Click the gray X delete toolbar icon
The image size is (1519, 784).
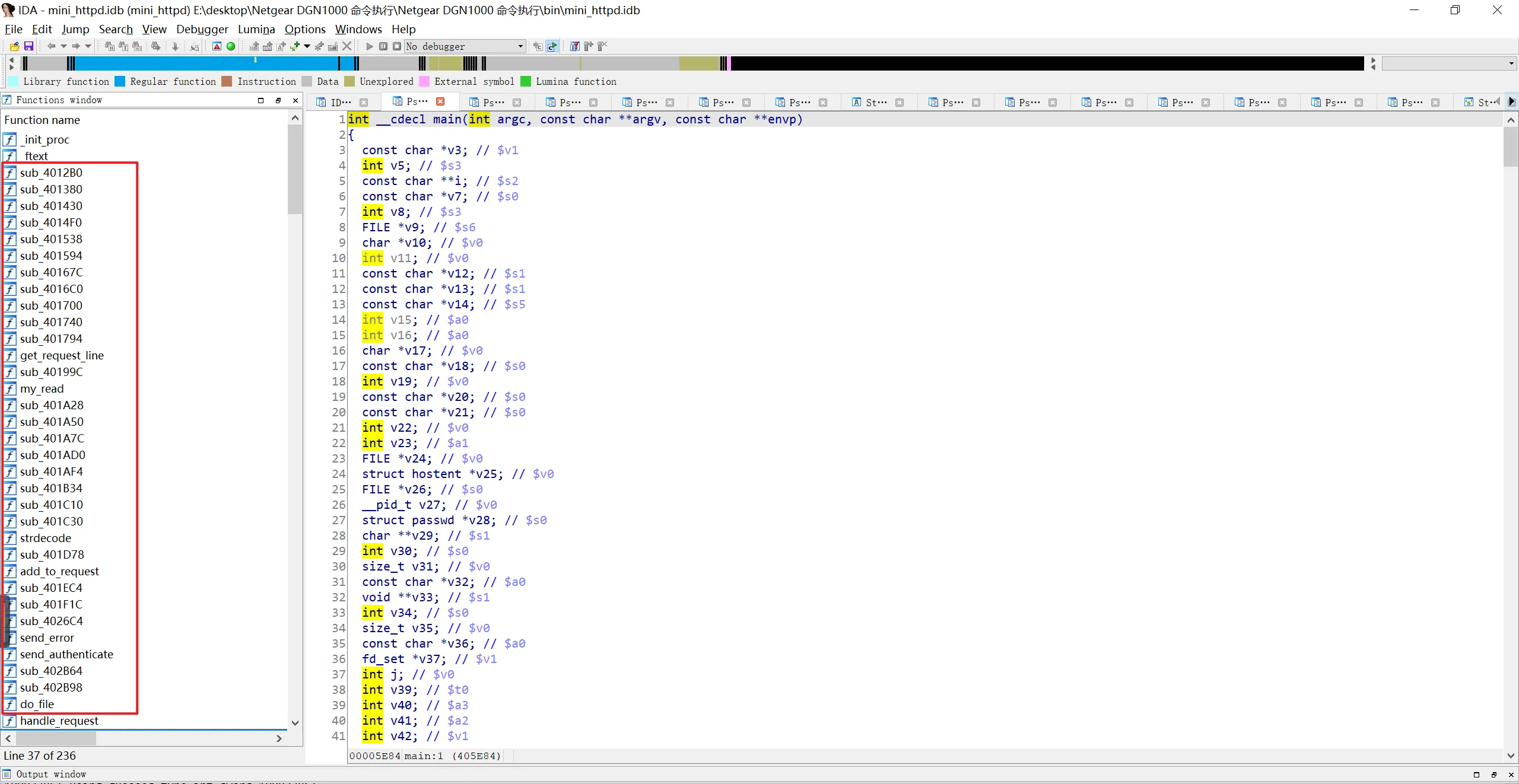(347, 46)
